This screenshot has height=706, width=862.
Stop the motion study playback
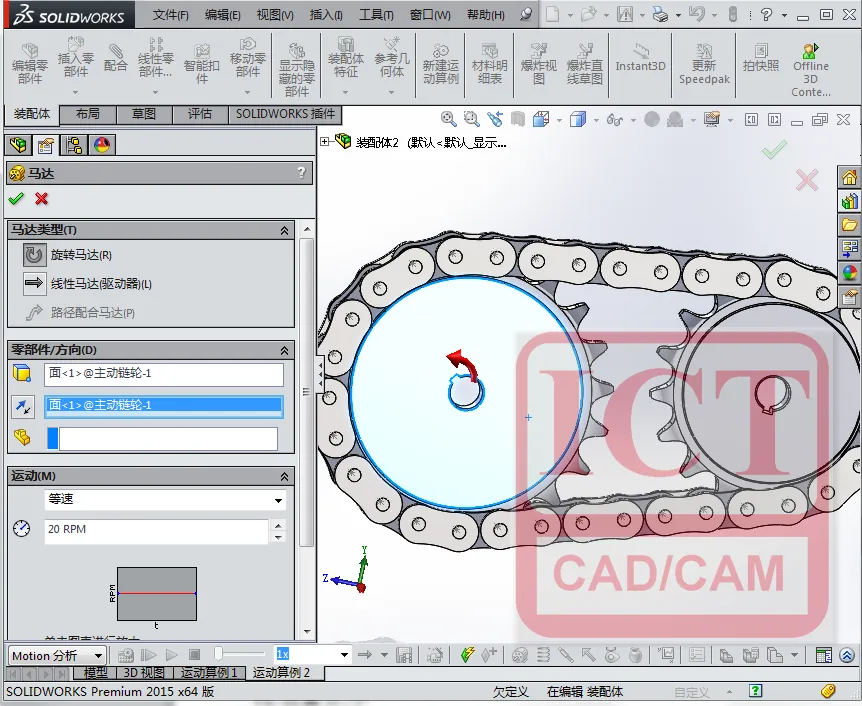[x=195, y=655]
